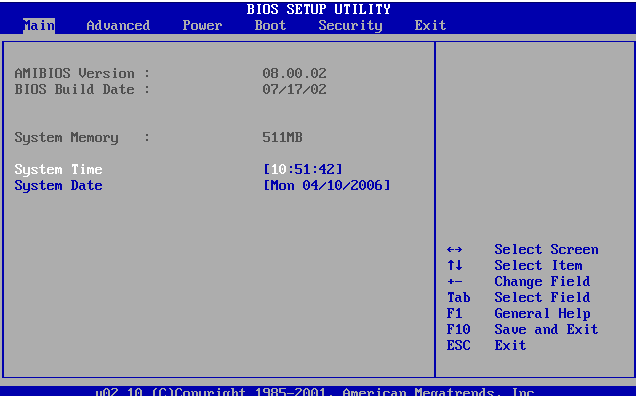
Task: Click General Help text
Action: tap(542, 314)
